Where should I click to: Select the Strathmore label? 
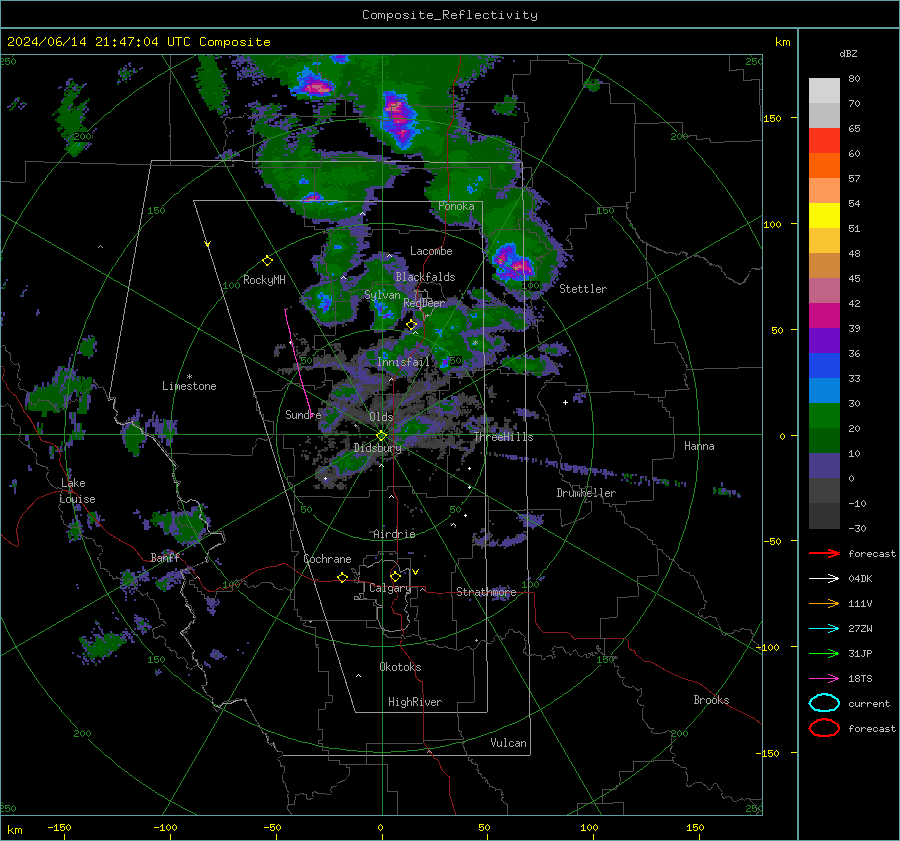486,592
